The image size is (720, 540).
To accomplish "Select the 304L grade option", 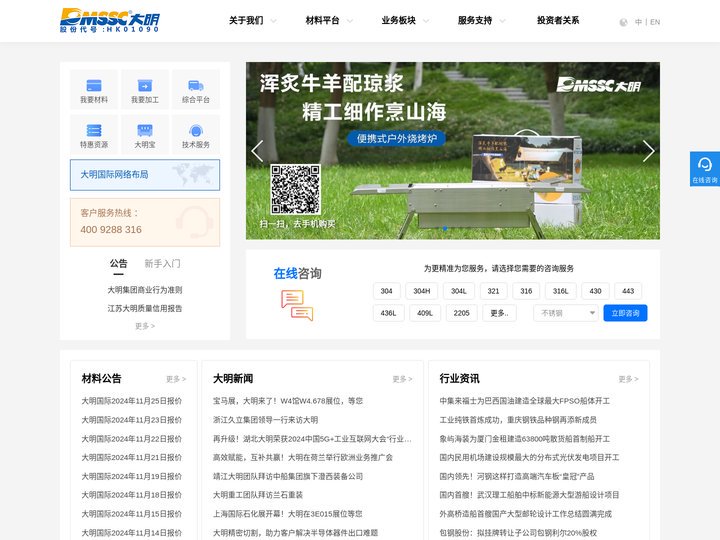I will point(459,291).
